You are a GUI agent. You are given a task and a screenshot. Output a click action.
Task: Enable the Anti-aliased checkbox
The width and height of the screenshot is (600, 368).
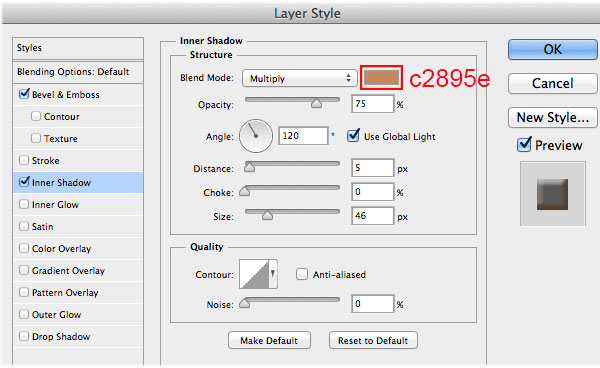[302, 274]
